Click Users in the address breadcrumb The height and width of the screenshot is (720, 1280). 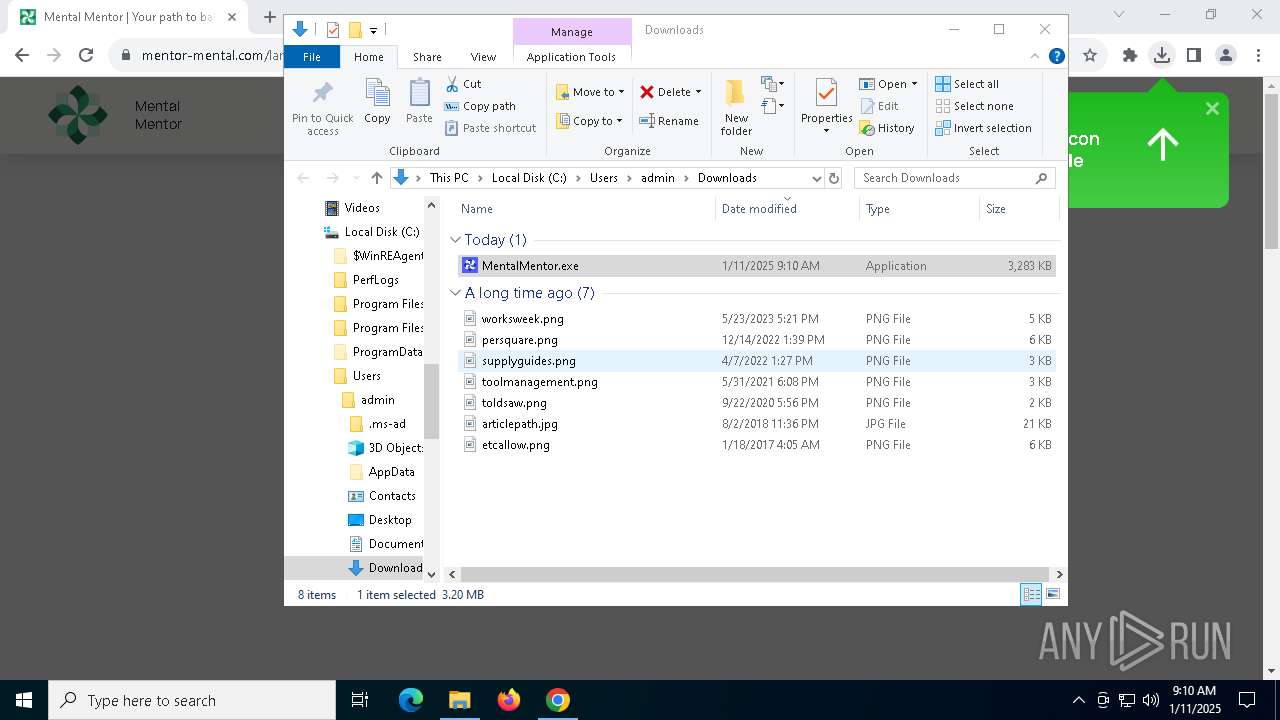point(604,178)
